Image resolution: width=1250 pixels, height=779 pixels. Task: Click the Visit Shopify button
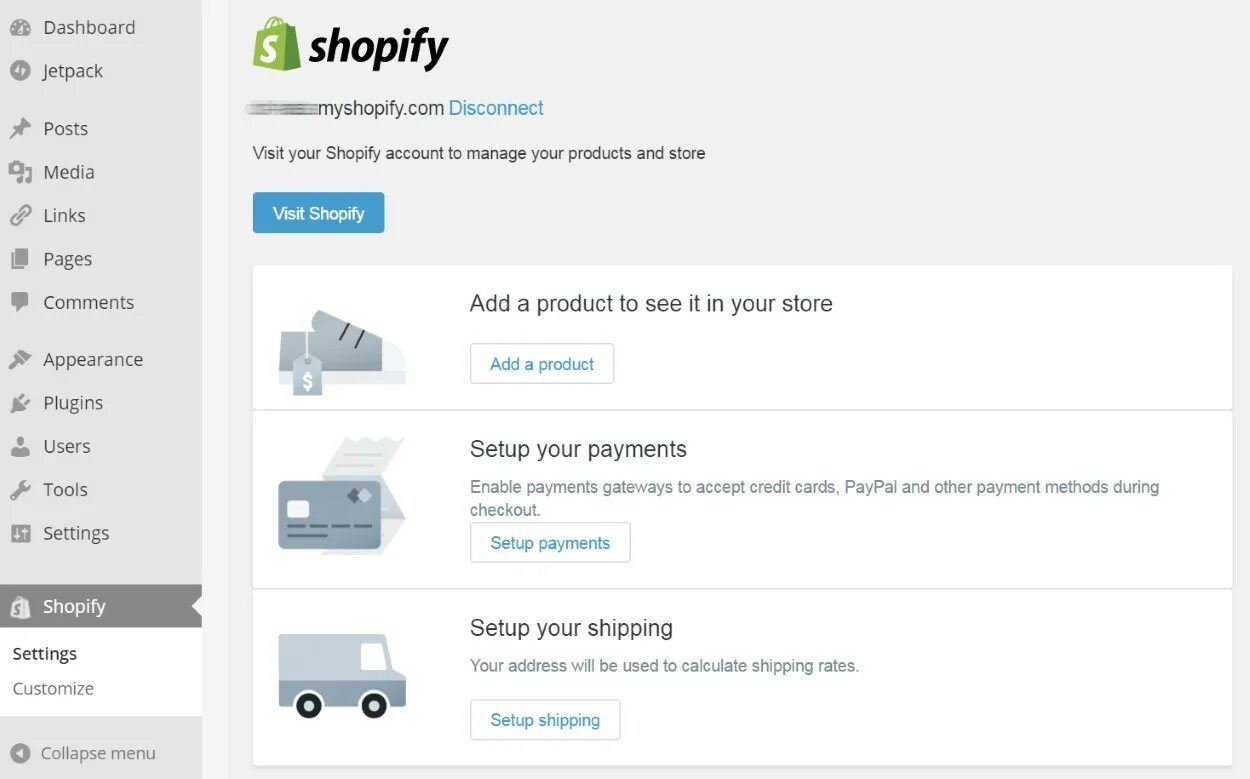click(x=318, y=213)
